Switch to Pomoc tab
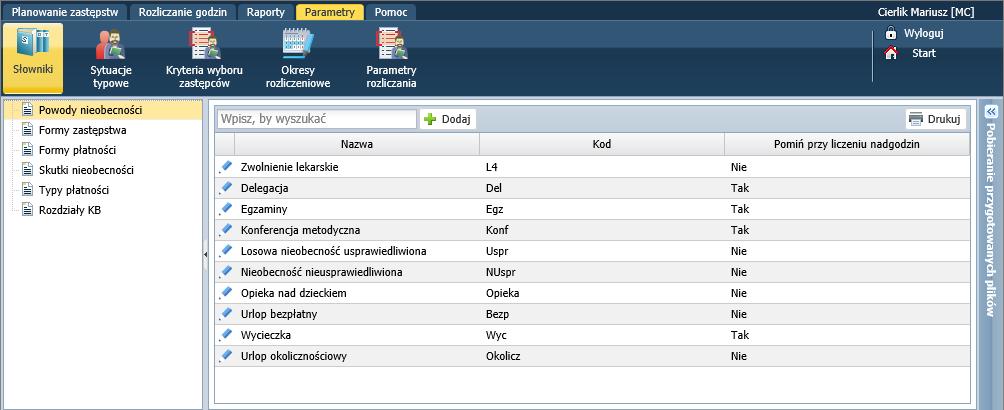This screenshot has width=1004, height=410. coord(391,12)
